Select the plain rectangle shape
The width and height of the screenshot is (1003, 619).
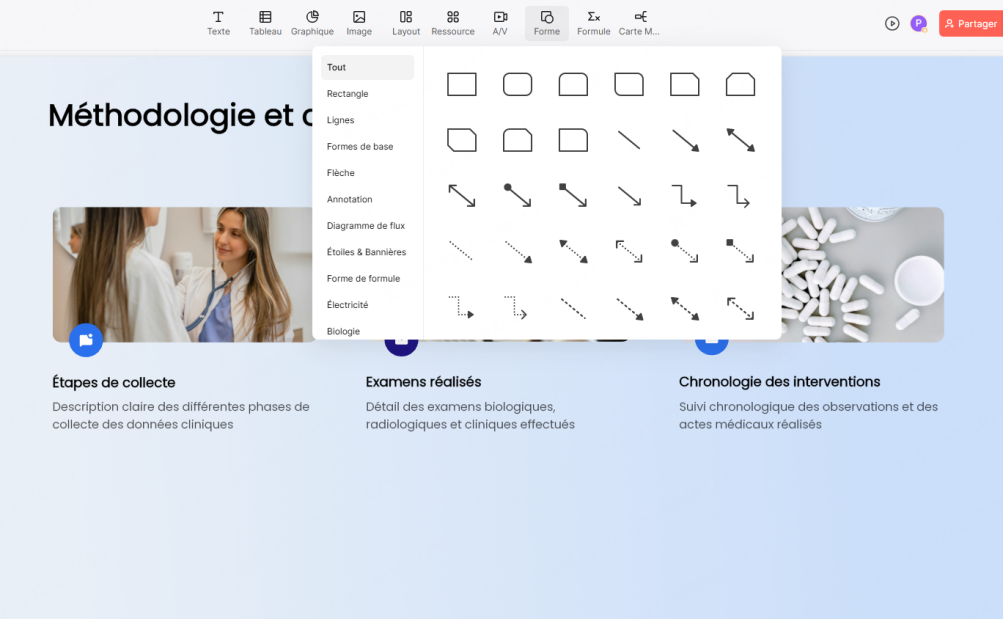[x=461, y=84]
